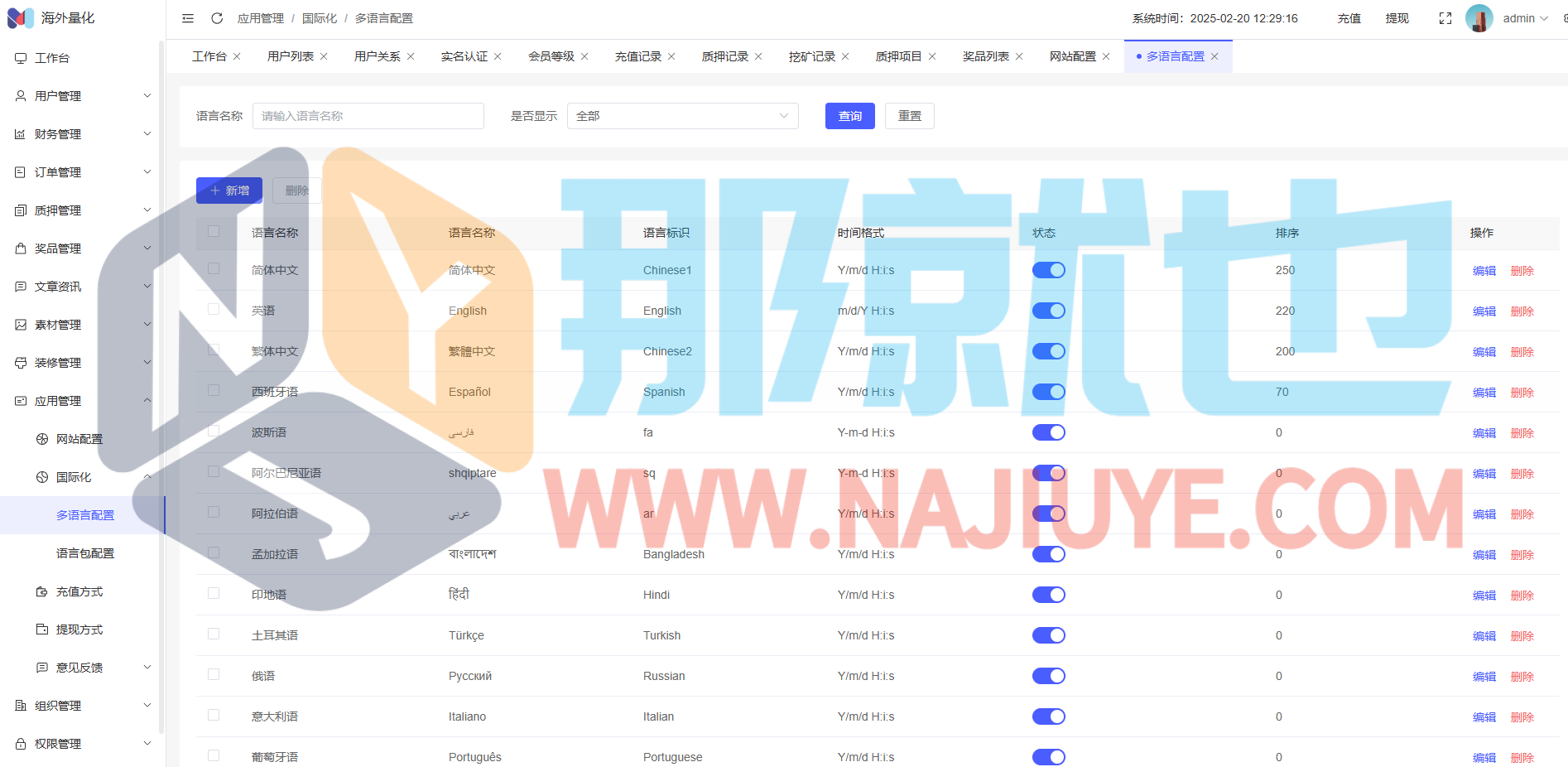This screenshot has width=1568, height=767.
Task: Click the sidebar collapse hamburger icon
Action: click(x=188, y=18)
